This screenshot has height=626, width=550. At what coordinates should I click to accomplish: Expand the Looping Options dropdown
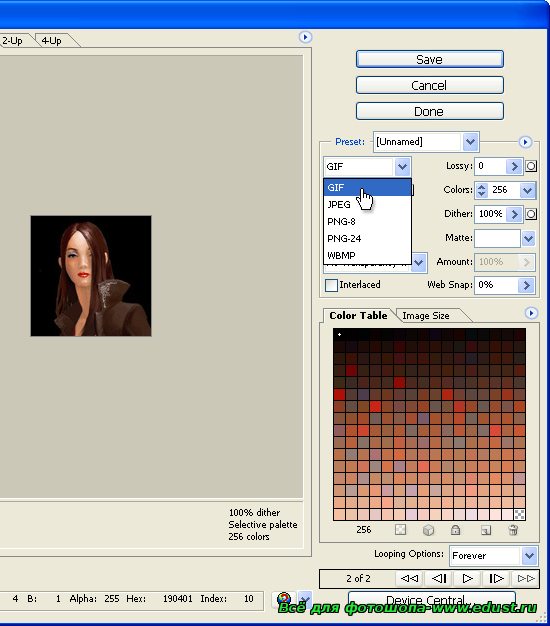point(529,555)
